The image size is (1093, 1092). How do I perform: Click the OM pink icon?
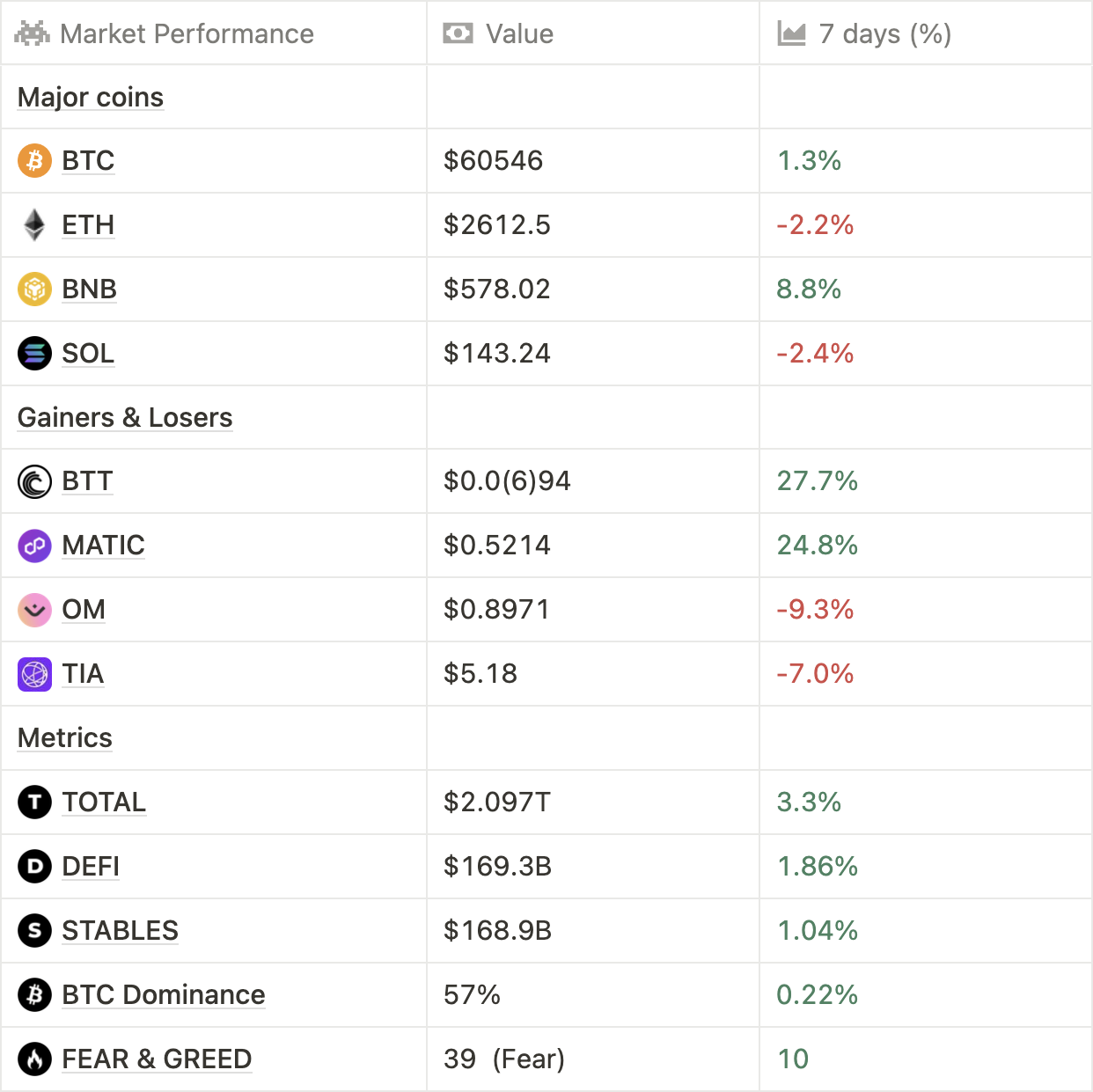pos(35,610)
